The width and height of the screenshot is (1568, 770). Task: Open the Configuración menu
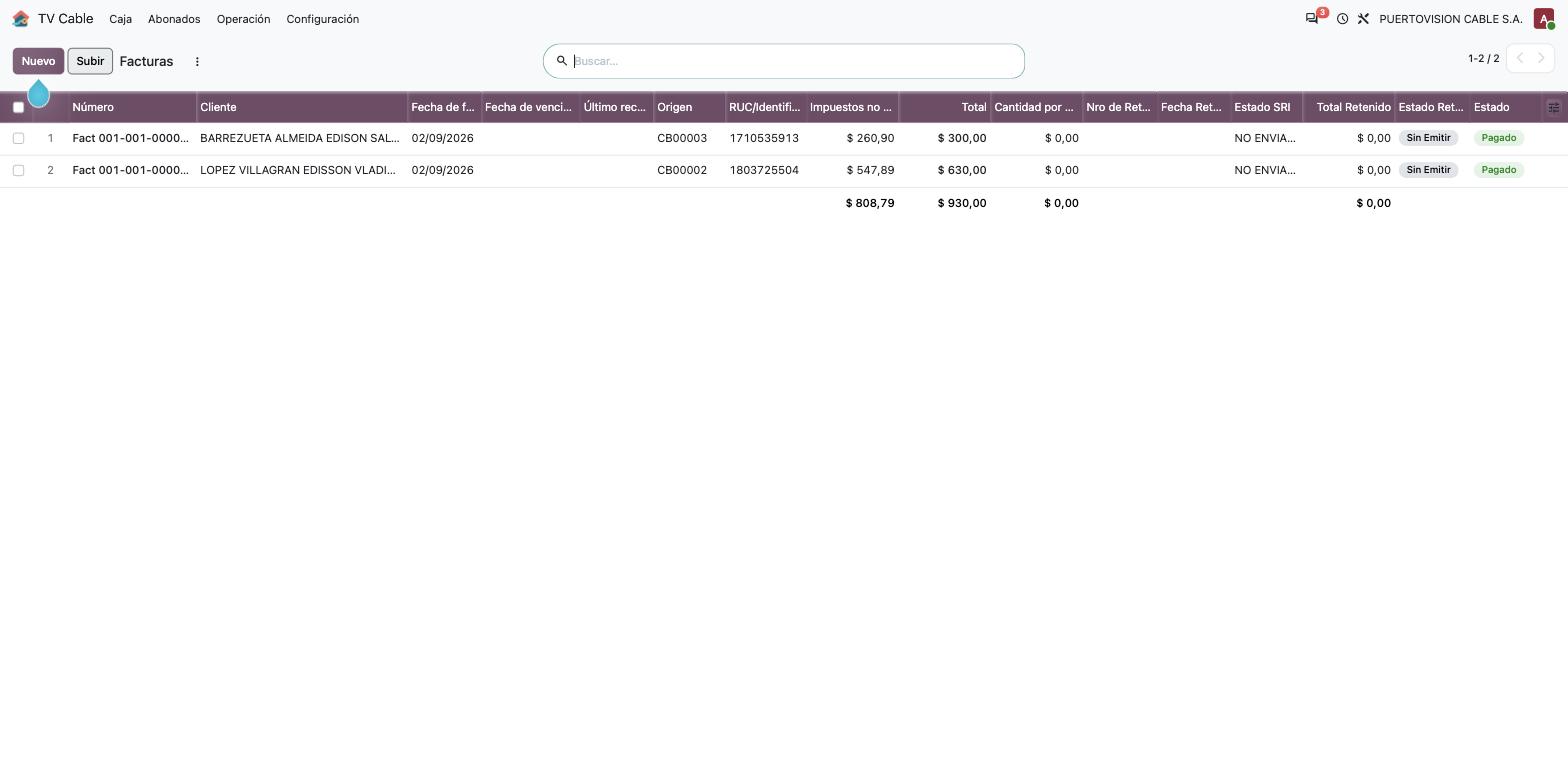322,19
